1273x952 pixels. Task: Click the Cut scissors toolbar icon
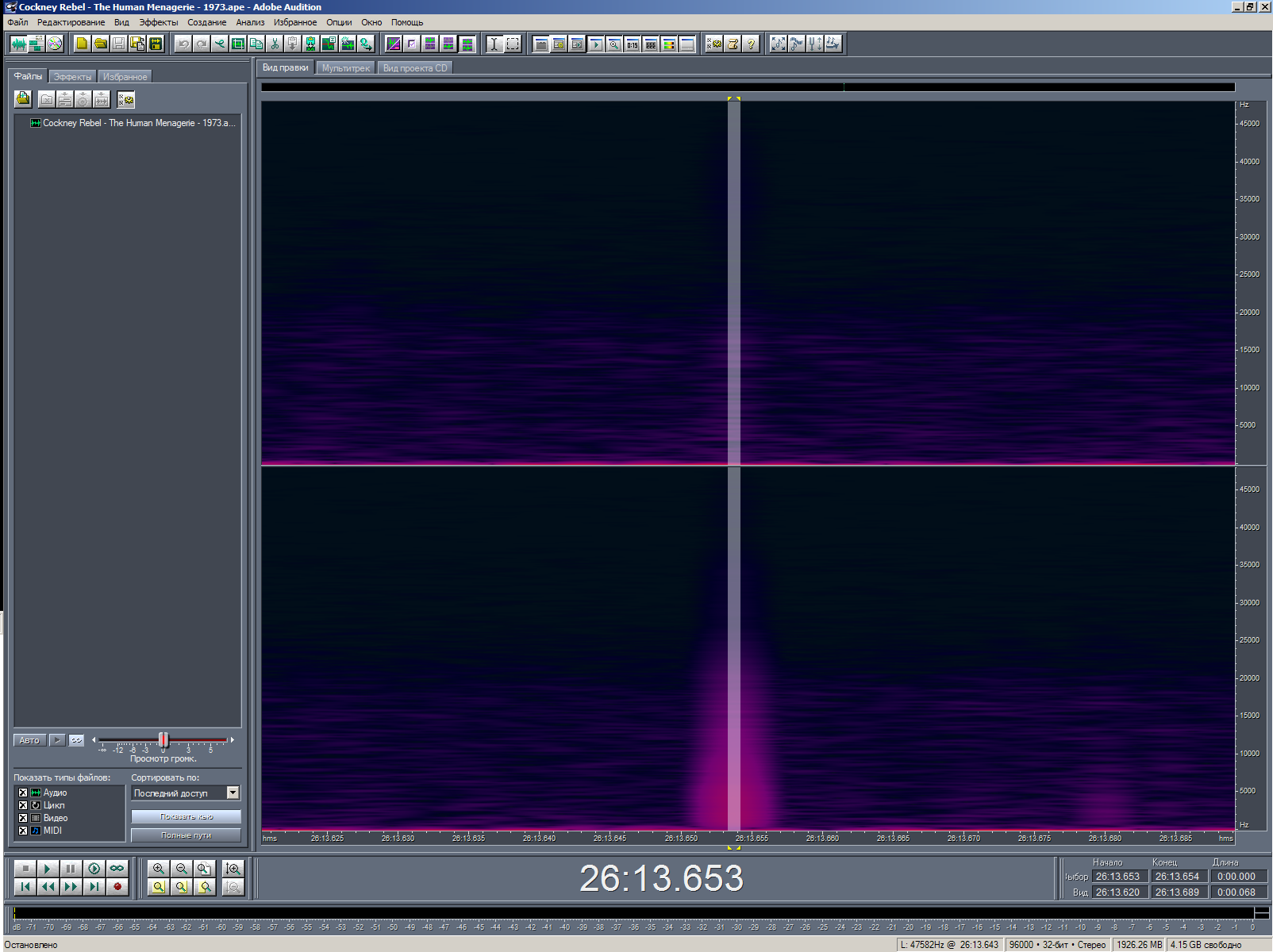(x=275, y=44)
